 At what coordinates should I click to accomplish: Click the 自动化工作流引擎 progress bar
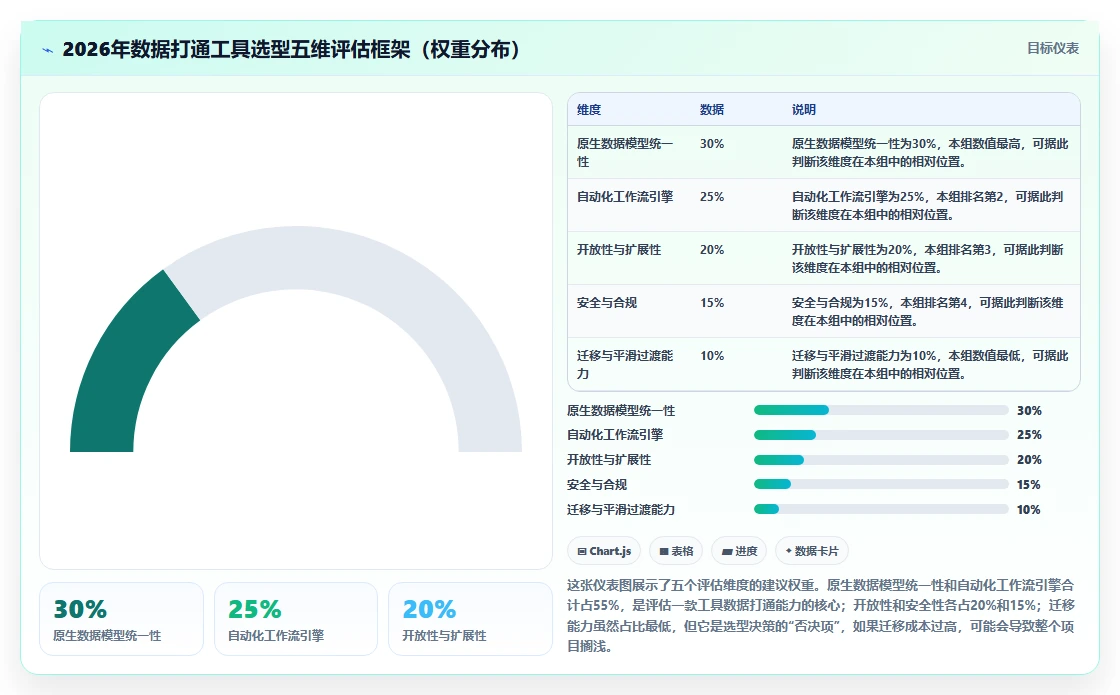(x=881, y=435)
